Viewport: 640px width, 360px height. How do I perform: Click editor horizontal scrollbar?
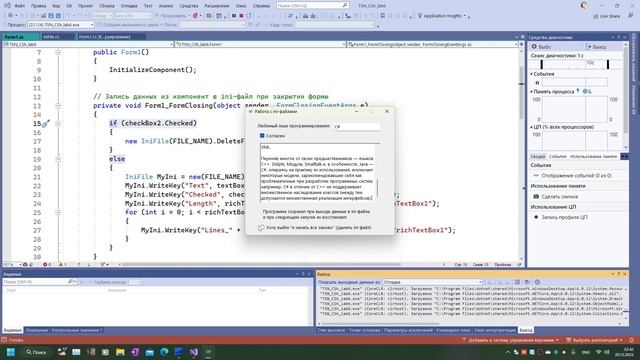coord(261,264)
